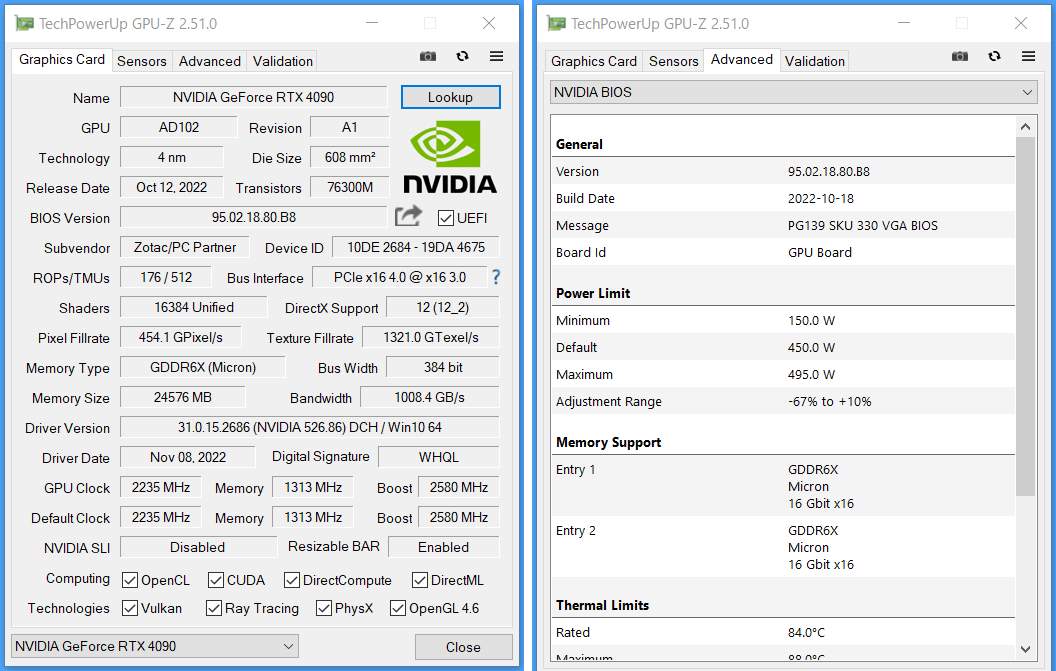Click the Close button at bottom
Image resolution: width=1056 pixels, height=671 pixels.
coord(463,647)
